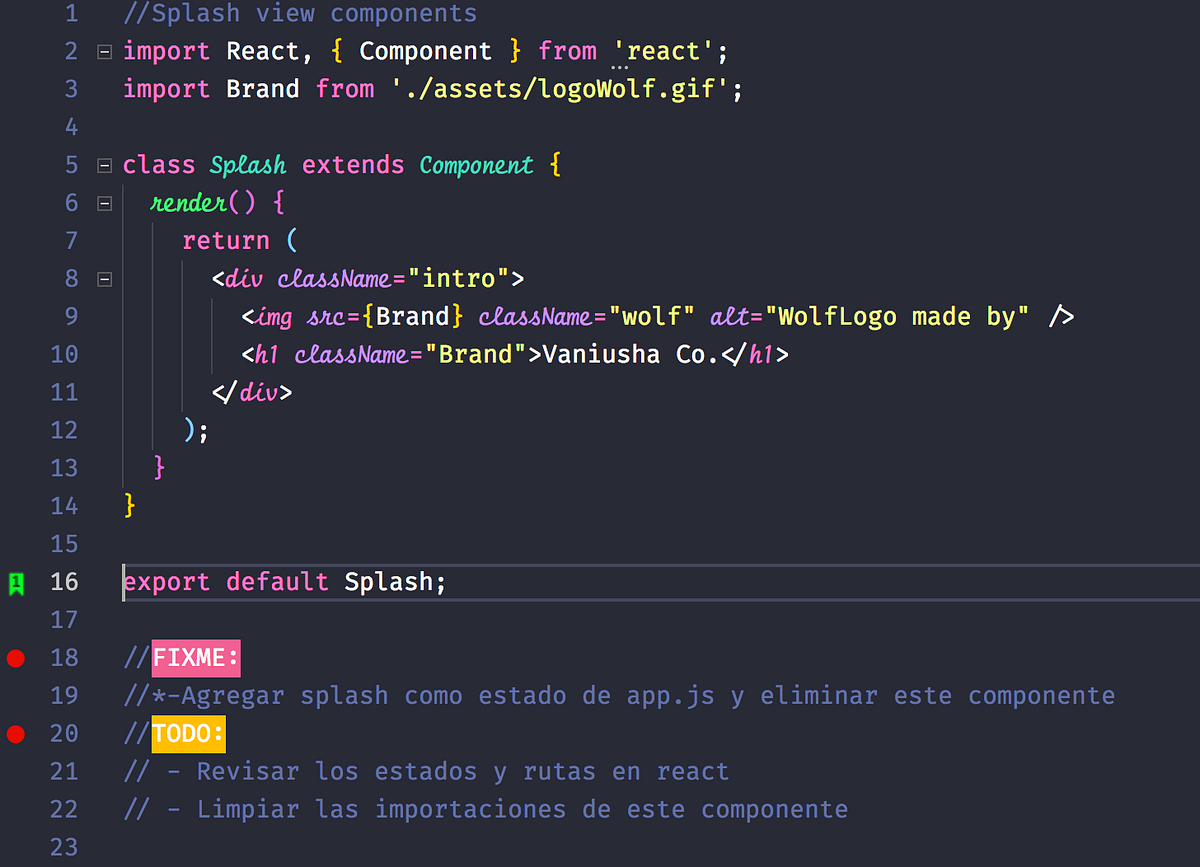Toggle a breakpoint on line 9 gutter
Viewport: 1200px width, 867px height.
click(16, 316)
